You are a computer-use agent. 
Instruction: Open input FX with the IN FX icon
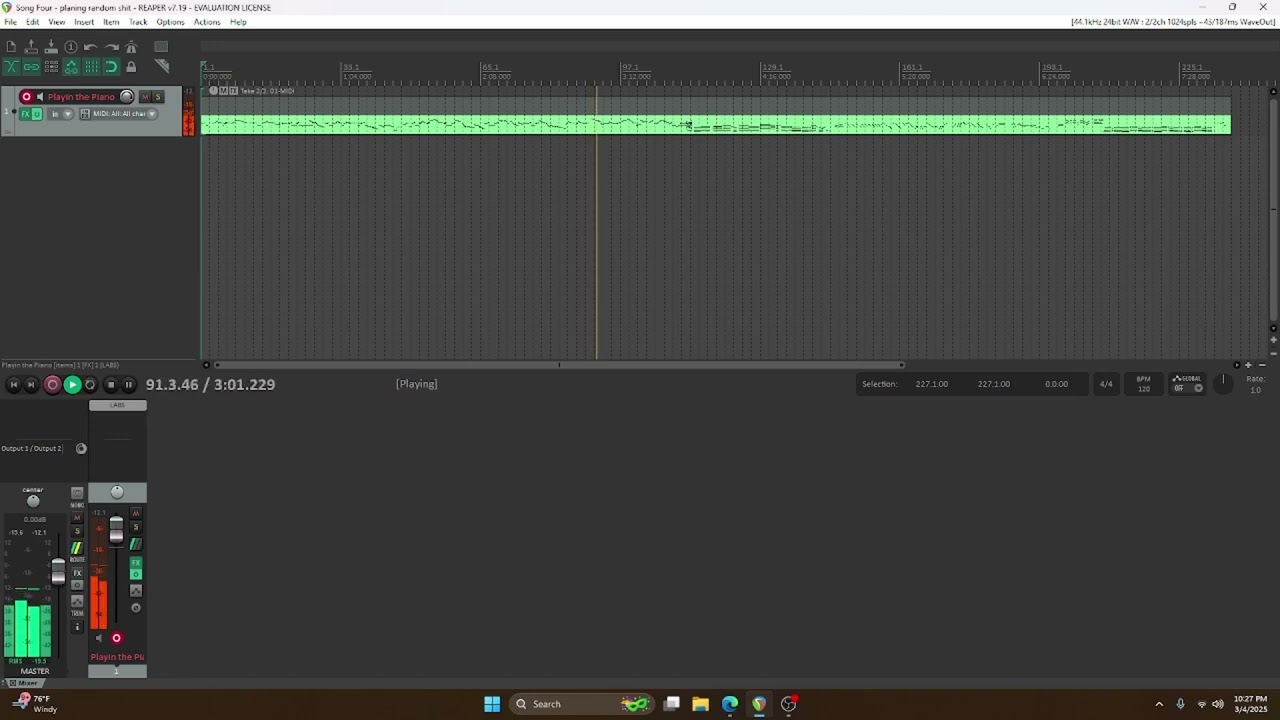click(85, 114)
